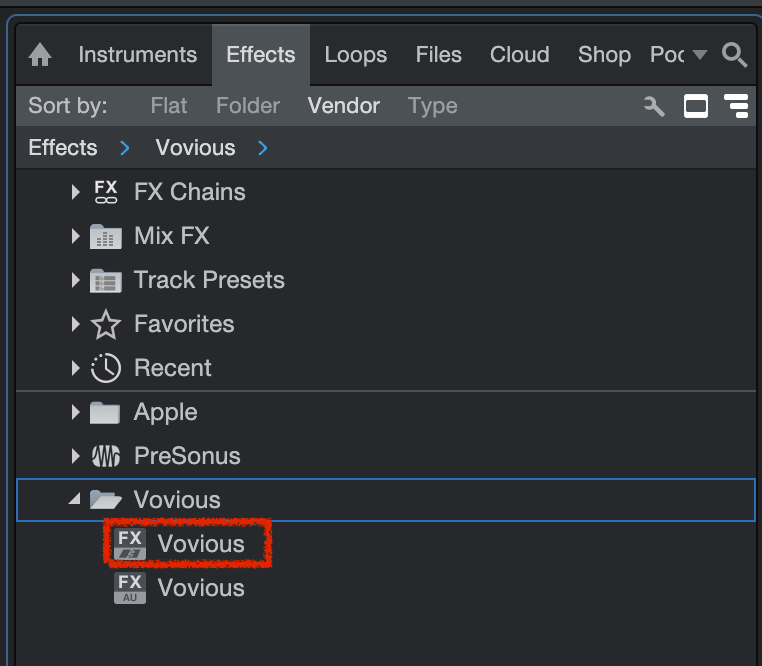Select the Vovious AU plug-in icon
The height and width of the screenshot is (666, 762).
click(130, 588)
